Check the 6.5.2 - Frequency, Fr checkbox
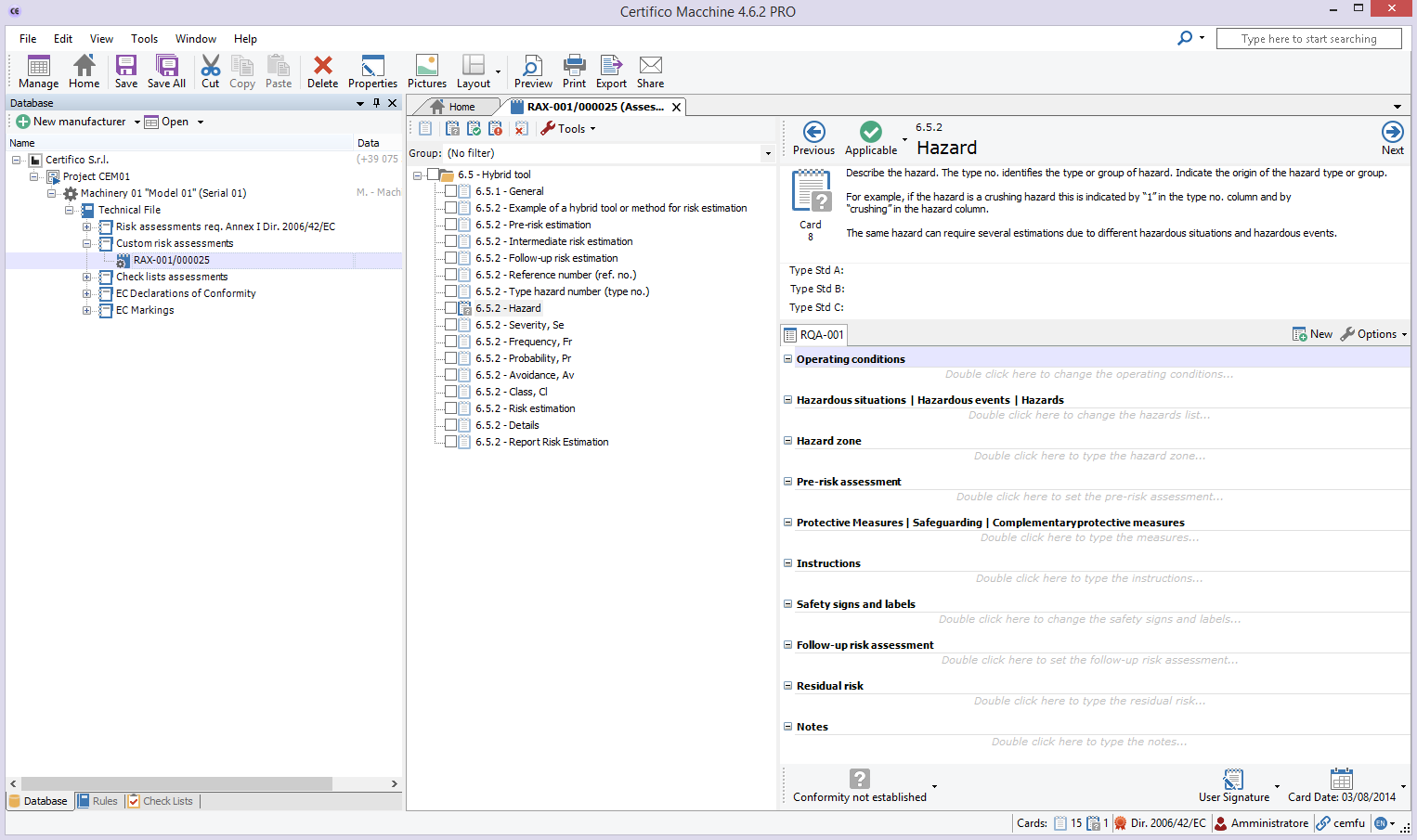This screenshot has width=1417, height=840. click(x=450, y=342)
